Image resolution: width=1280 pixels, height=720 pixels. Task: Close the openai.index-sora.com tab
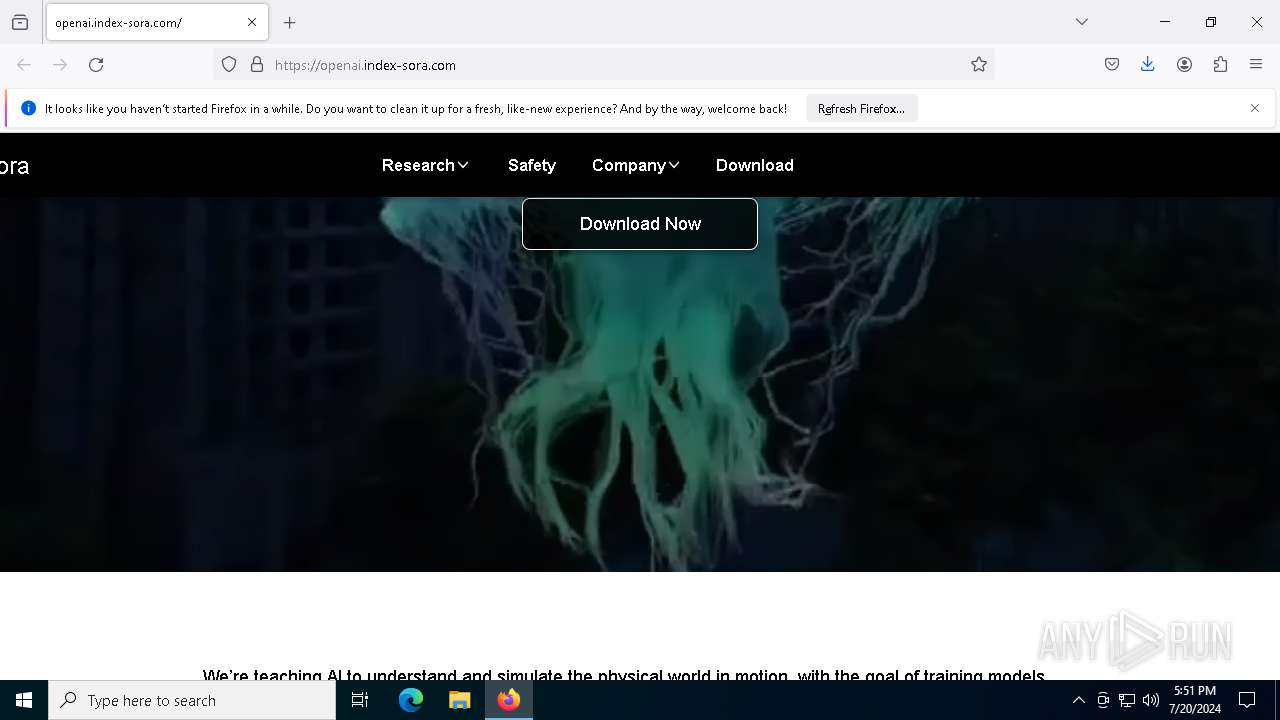coord(252,22)
